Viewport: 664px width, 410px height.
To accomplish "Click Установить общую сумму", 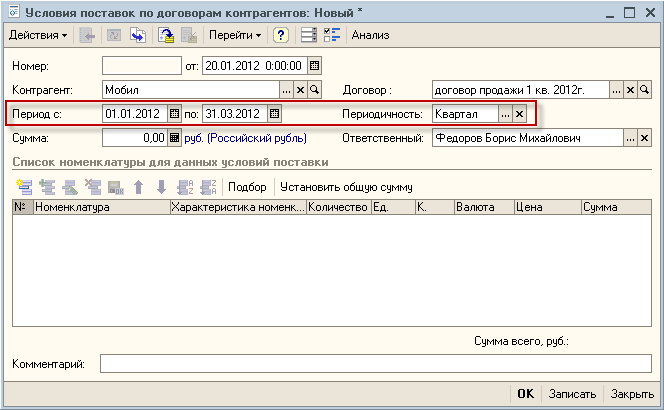I will pos(346,187).
